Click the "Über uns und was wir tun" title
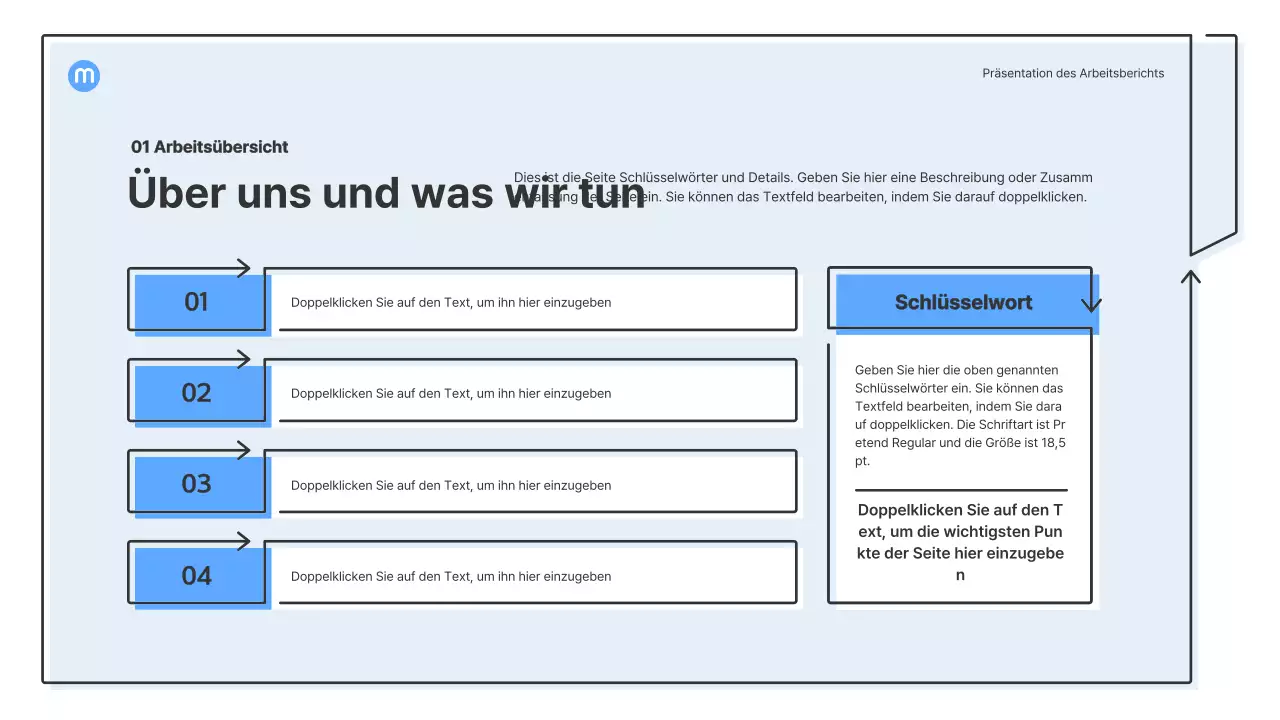 pyautogui.click(x=385, y=192)
